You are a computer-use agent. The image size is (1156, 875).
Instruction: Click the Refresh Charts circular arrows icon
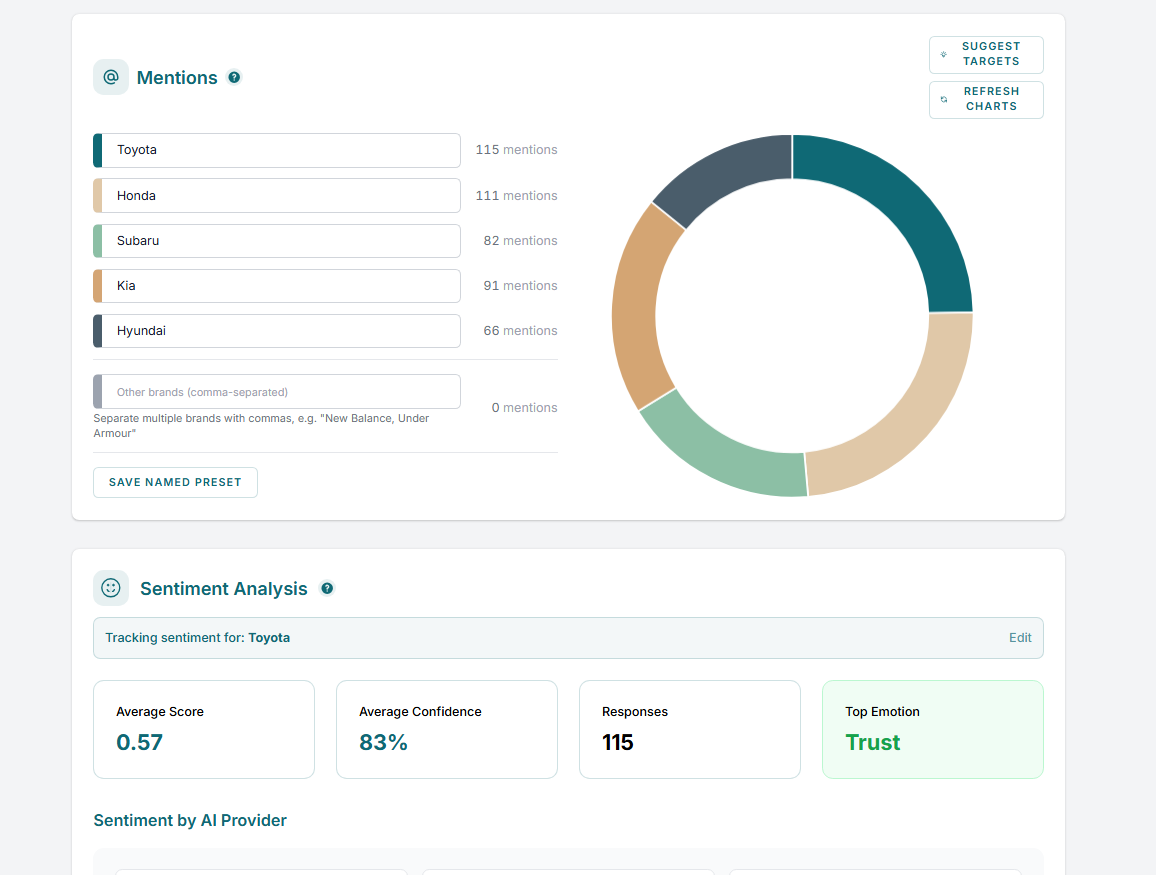click(x=944, y=100)
